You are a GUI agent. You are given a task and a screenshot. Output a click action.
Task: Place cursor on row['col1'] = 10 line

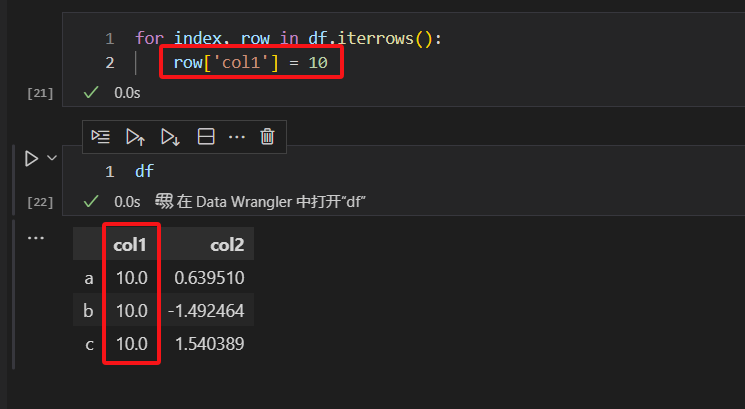(x=250, y=62)
